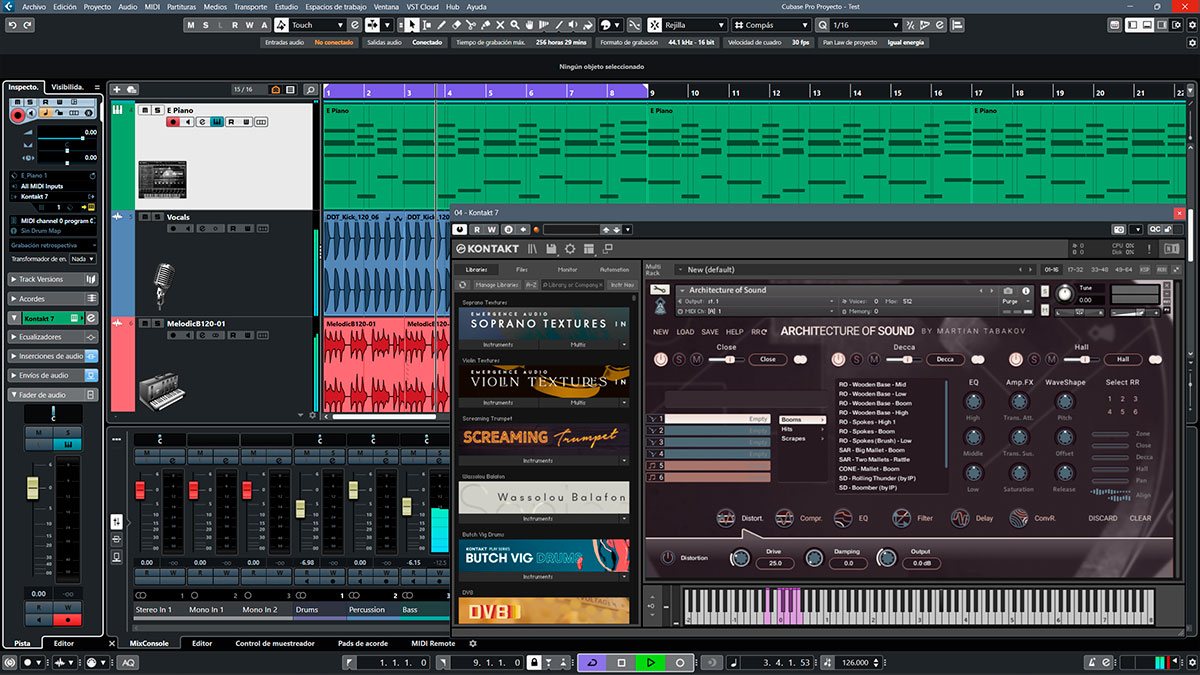Expand the Acordes inspector section
The width and height of the screenshot is (1200, 675).
[53, 298]
